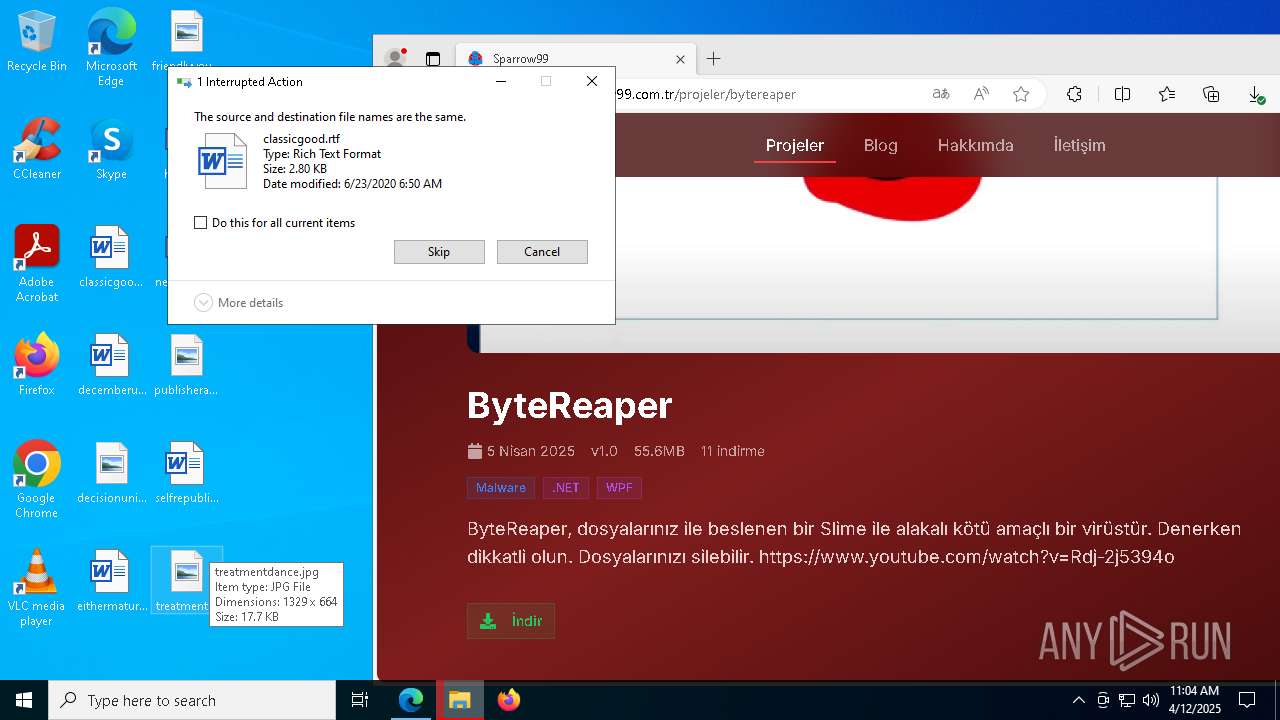Open a new Edge tab

point(713,59)
